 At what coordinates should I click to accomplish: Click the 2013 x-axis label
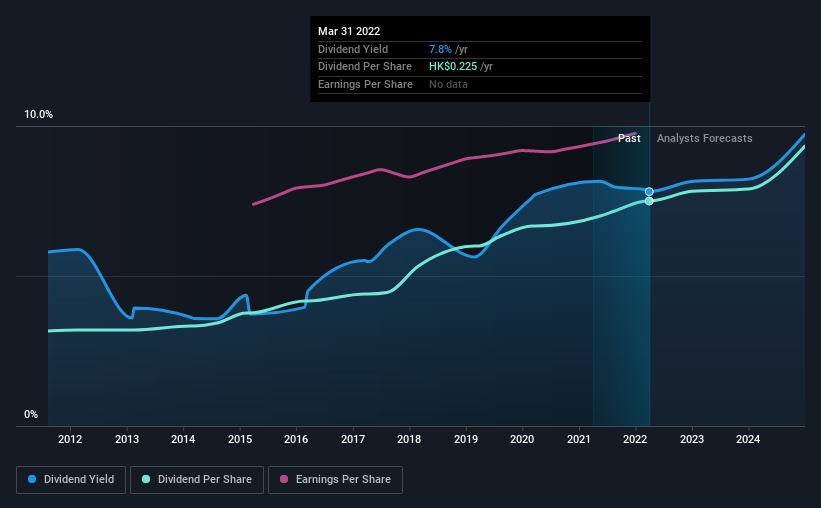[x=127, y=439]
